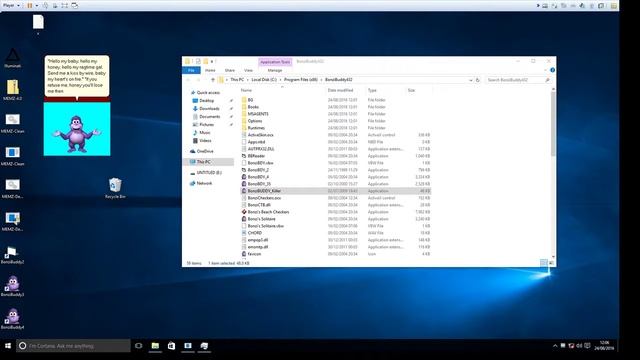Viewport: 640px width, 360px height.
Task: Open Task View on the taskbar
Action: click(139, 346)
